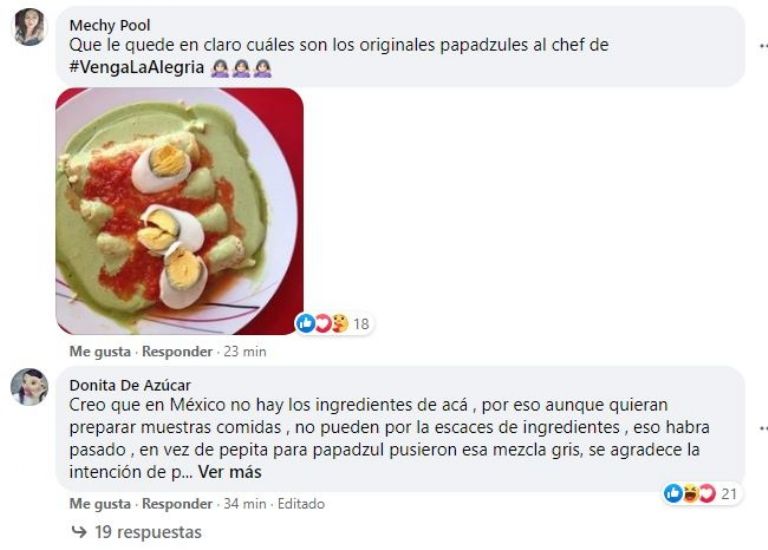Like Donita De Azúcar's comment with Me gusta

tap(100, 504)
